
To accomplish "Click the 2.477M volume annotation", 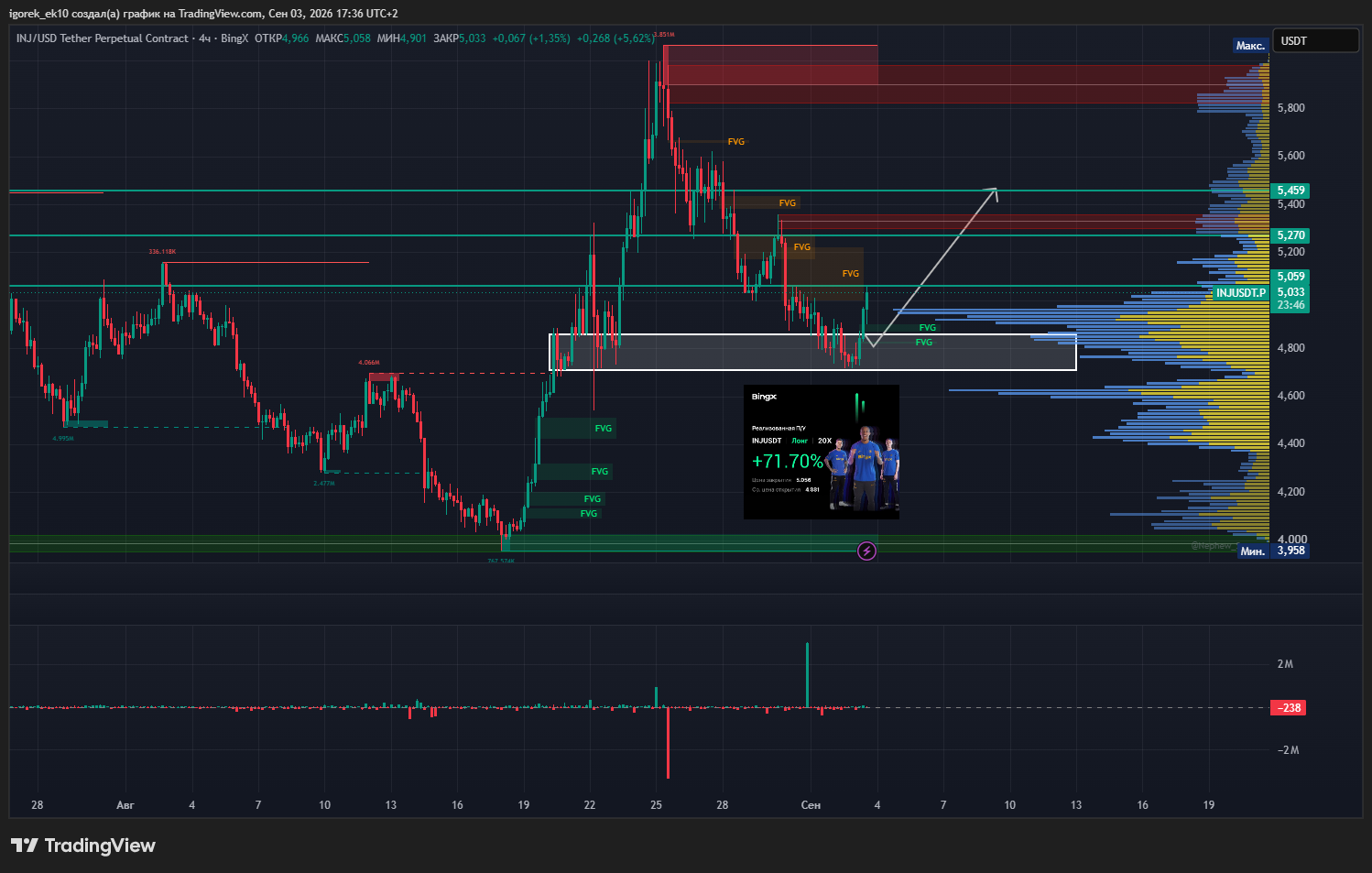I will pyautogui.click(x=324, y=484).
